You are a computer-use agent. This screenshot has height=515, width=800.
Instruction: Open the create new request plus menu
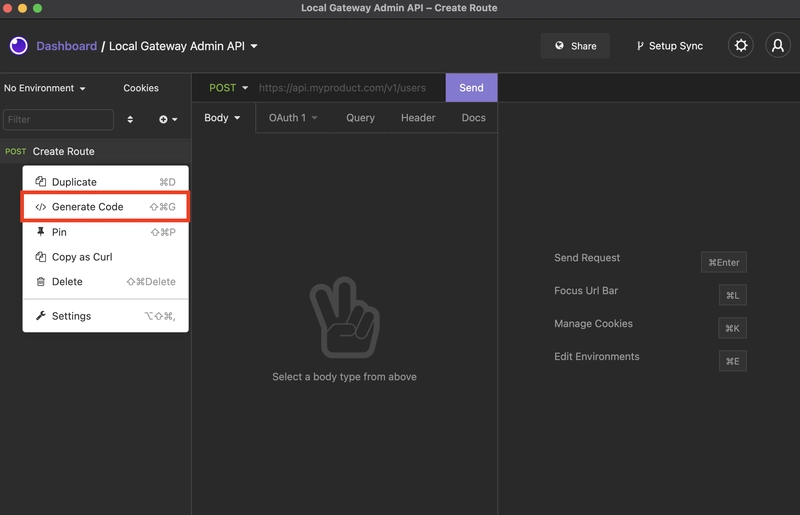[168, 119]
